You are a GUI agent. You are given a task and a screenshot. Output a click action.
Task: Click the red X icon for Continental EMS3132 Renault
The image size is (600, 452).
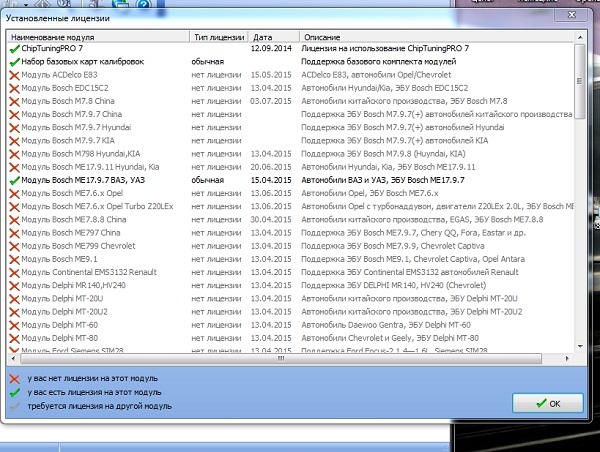tap(13, 271)
